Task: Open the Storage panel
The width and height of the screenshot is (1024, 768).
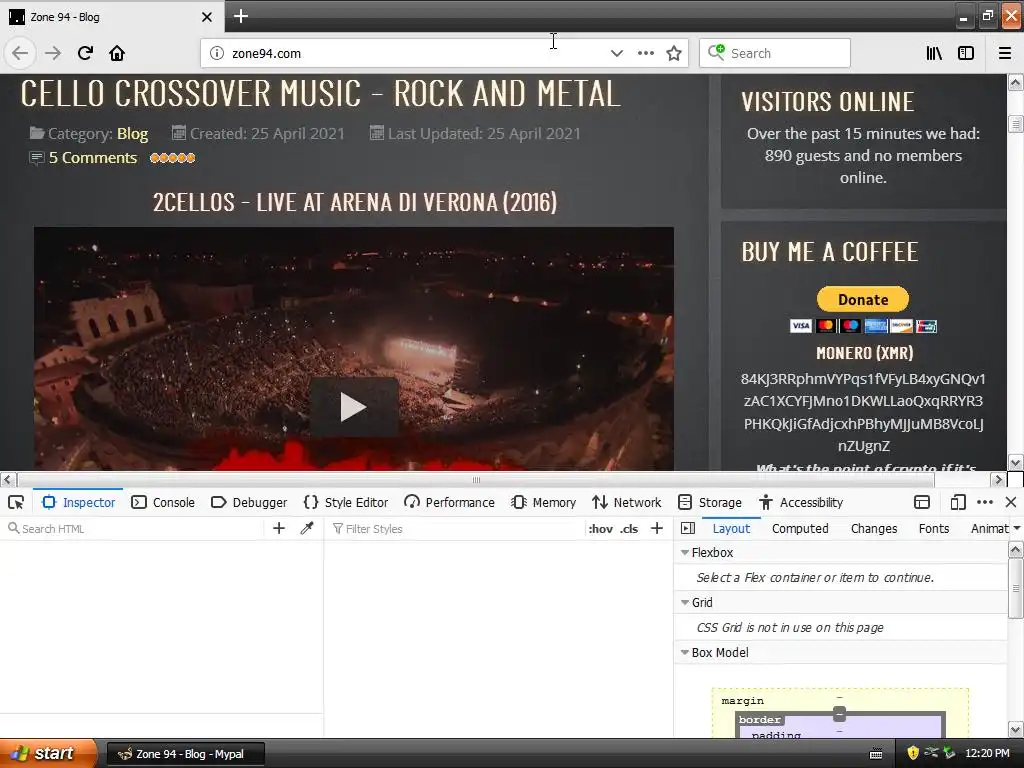Action: [x=710, y=502]
